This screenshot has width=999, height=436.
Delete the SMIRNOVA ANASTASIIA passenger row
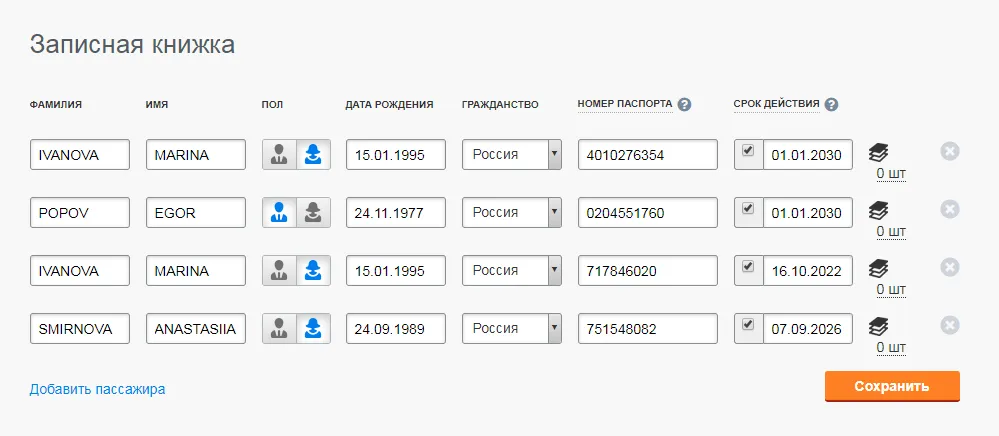tap(950, 325)
